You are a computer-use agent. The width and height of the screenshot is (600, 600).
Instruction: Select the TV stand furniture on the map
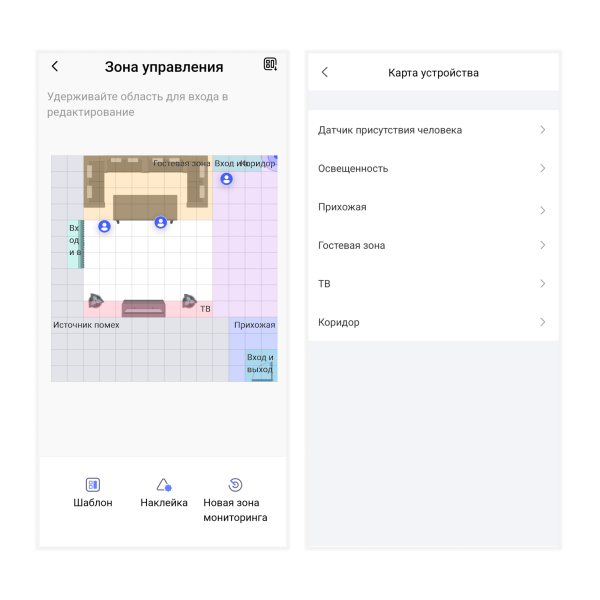(x=143, y=308)
